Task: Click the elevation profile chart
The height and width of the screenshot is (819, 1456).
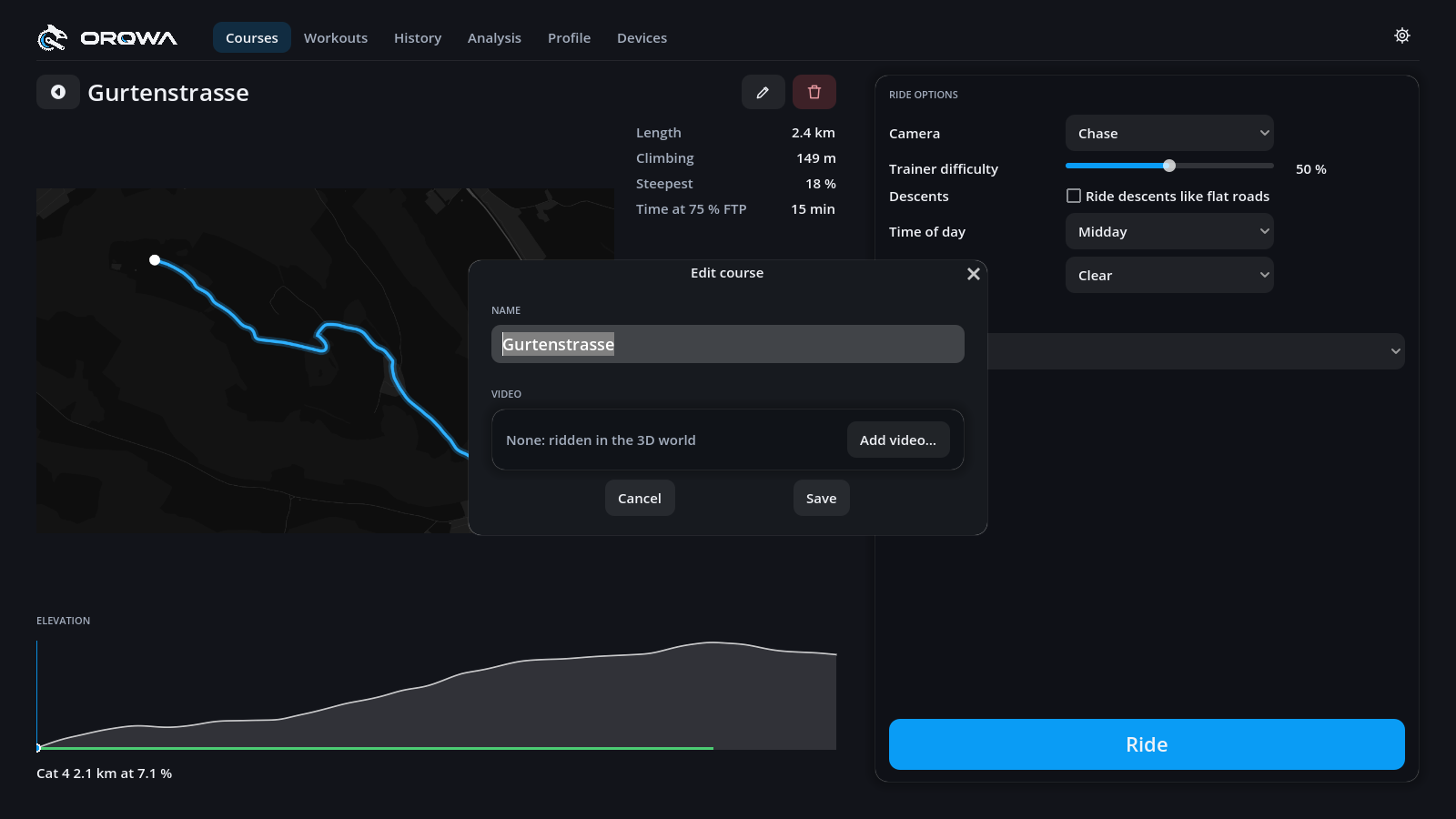Action: [x=437, y=695]
